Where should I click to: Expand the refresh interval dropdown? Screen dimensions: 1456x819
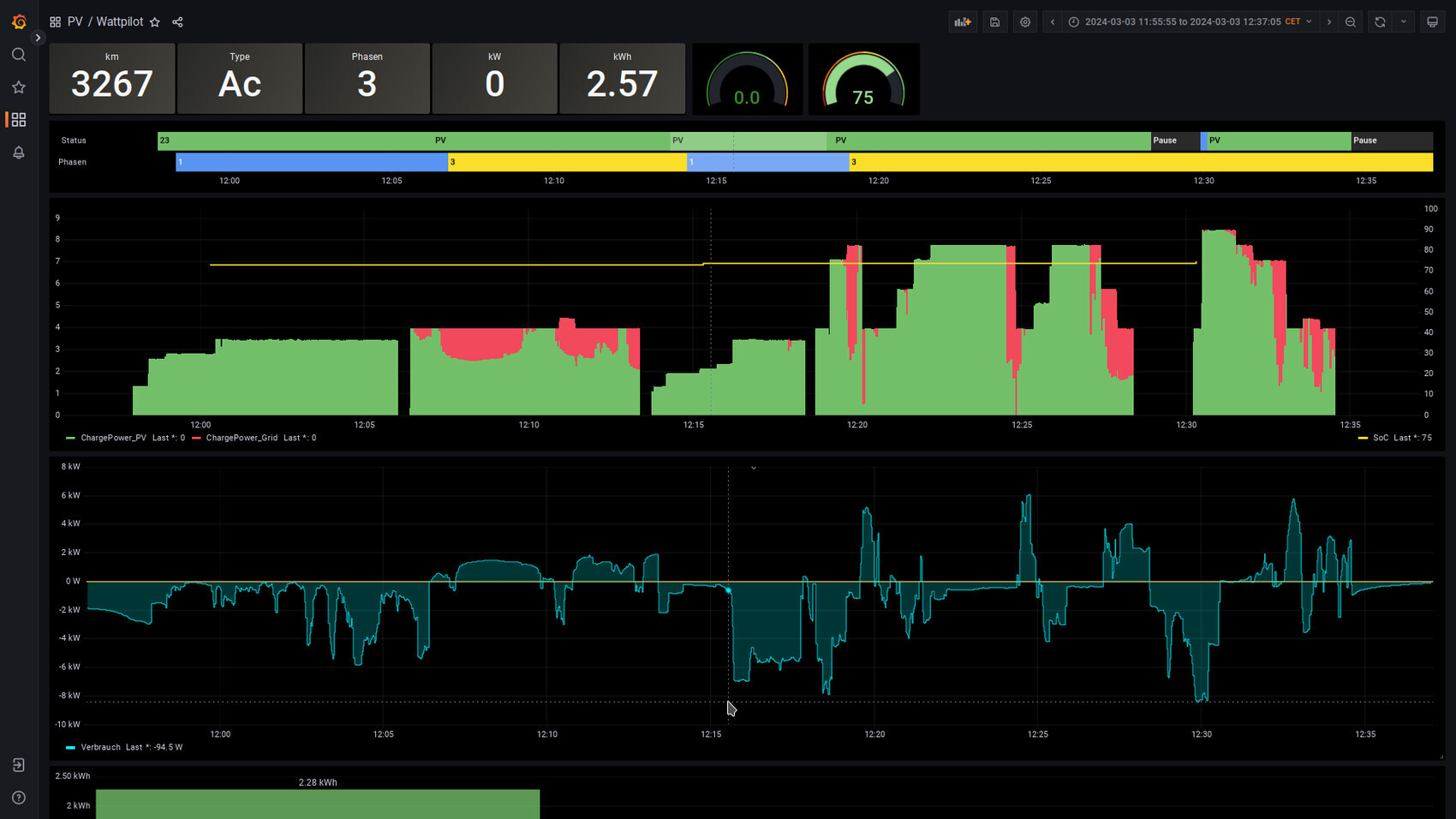1403,22
